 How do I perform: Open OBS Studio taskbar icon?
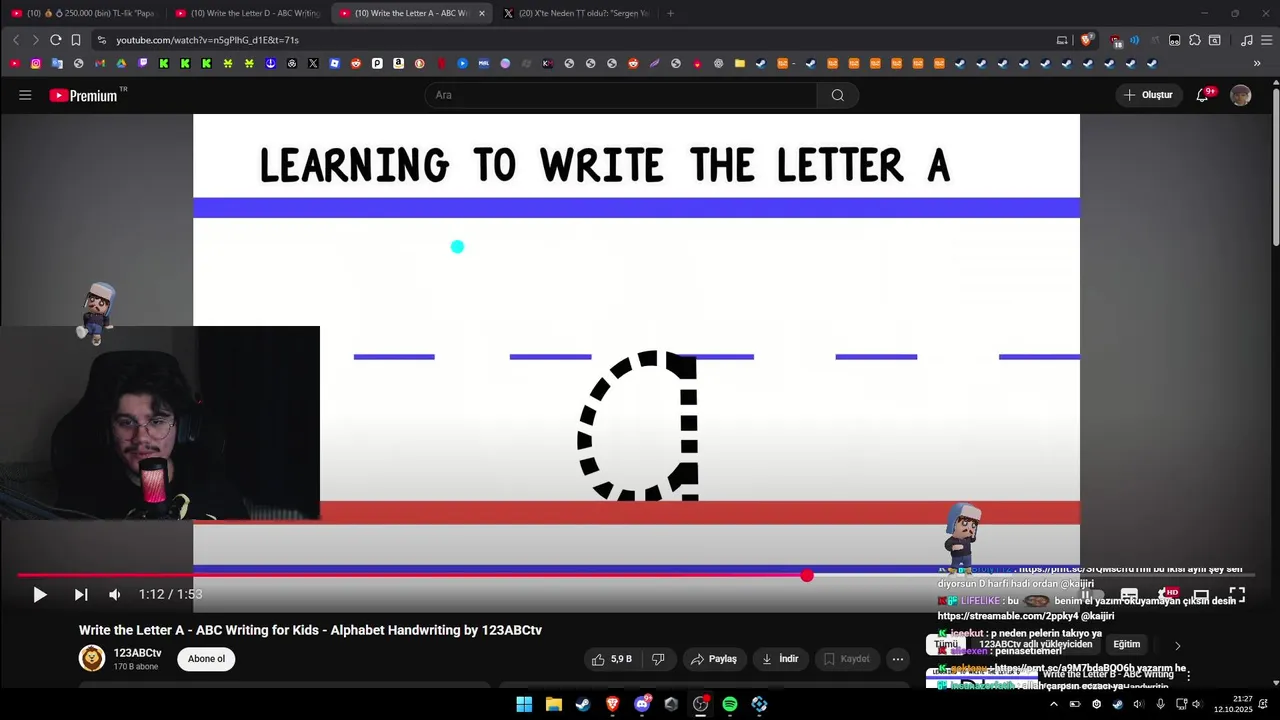(700, 704)
